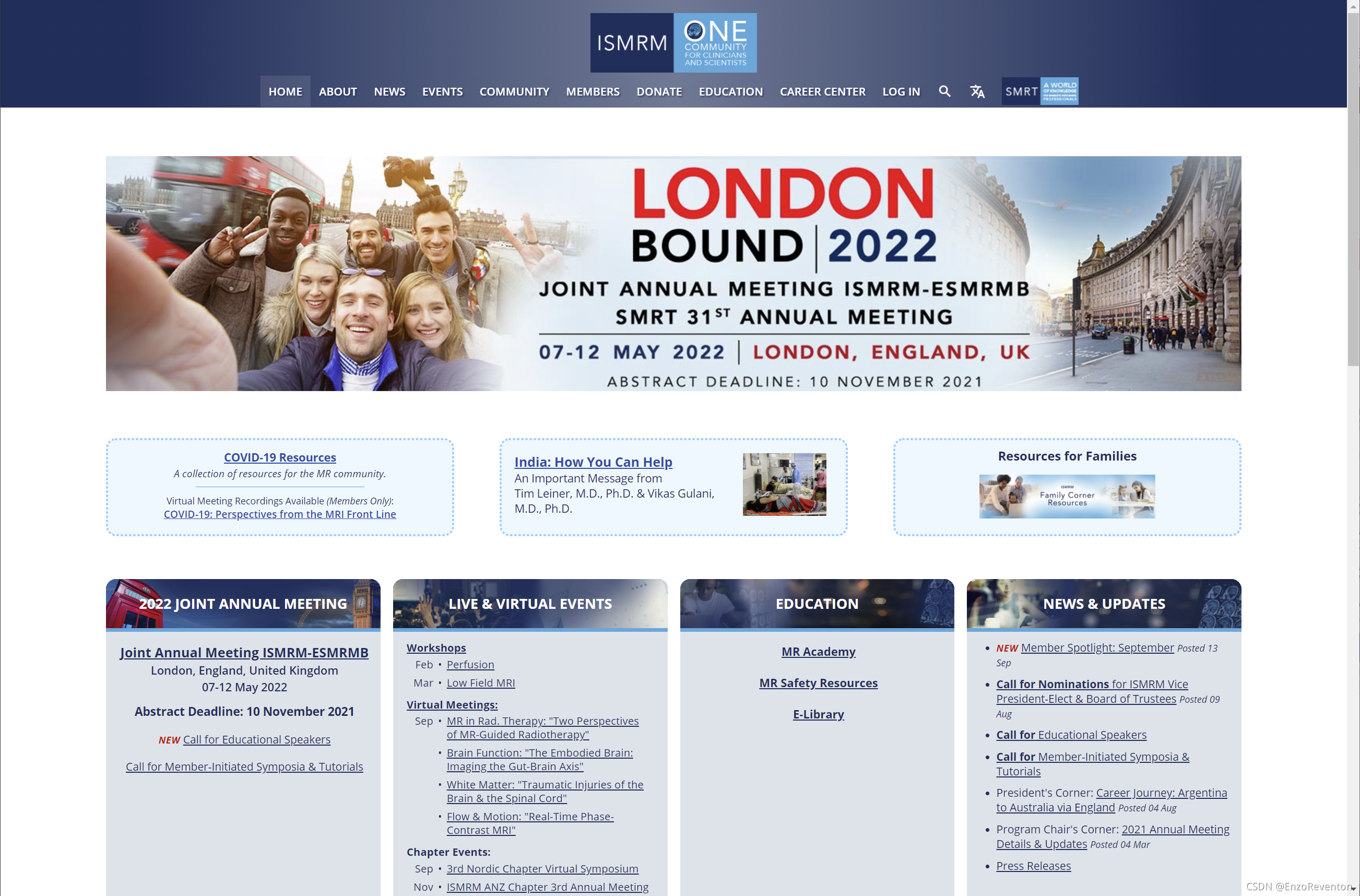Click the London Bound 2022 banner
The image size is (1360, 896).
[x=673, y=273]
